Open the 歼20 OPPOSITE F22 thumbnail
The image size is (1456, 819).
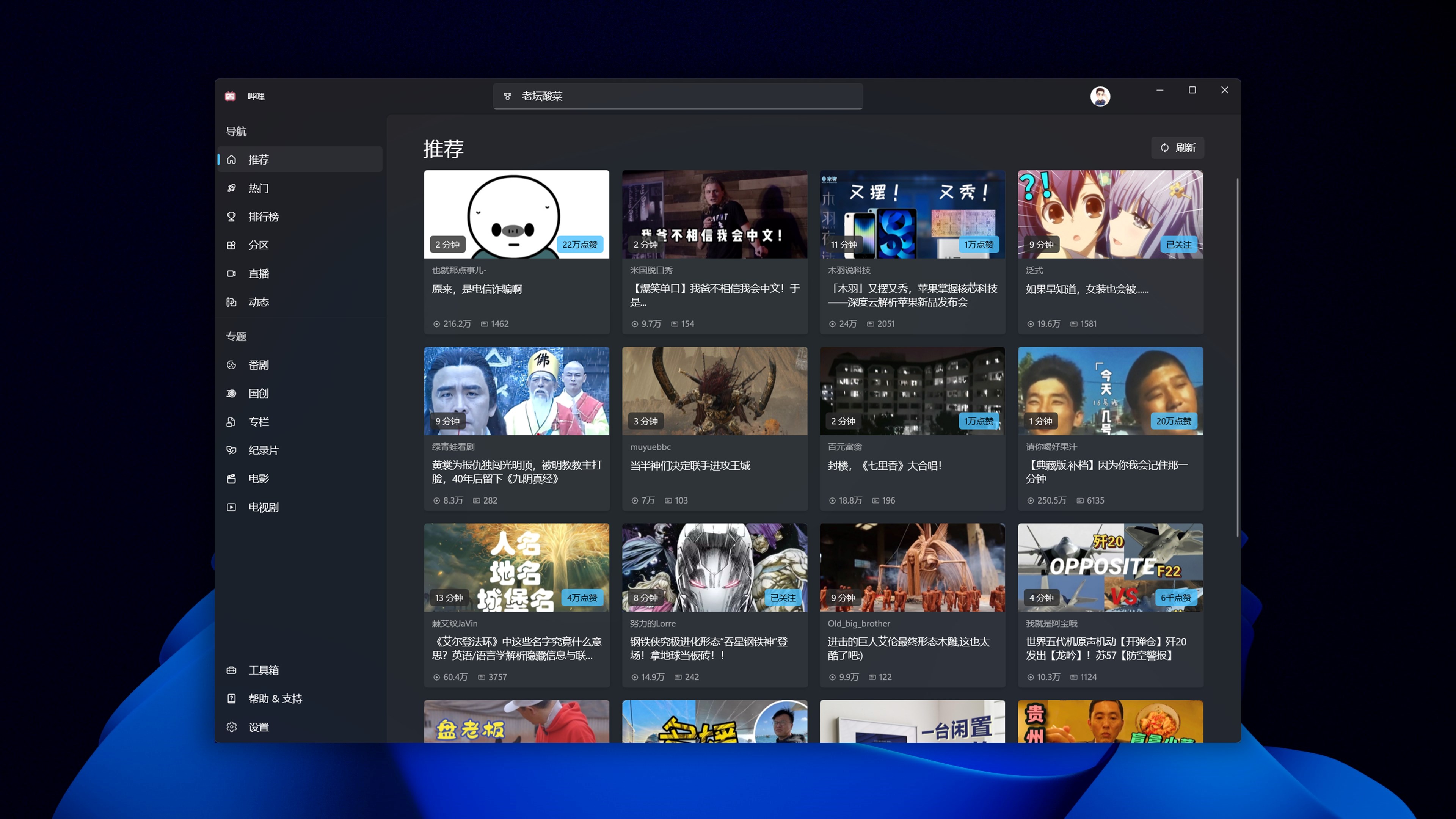pyautogui.click(x=1110, y=568)
